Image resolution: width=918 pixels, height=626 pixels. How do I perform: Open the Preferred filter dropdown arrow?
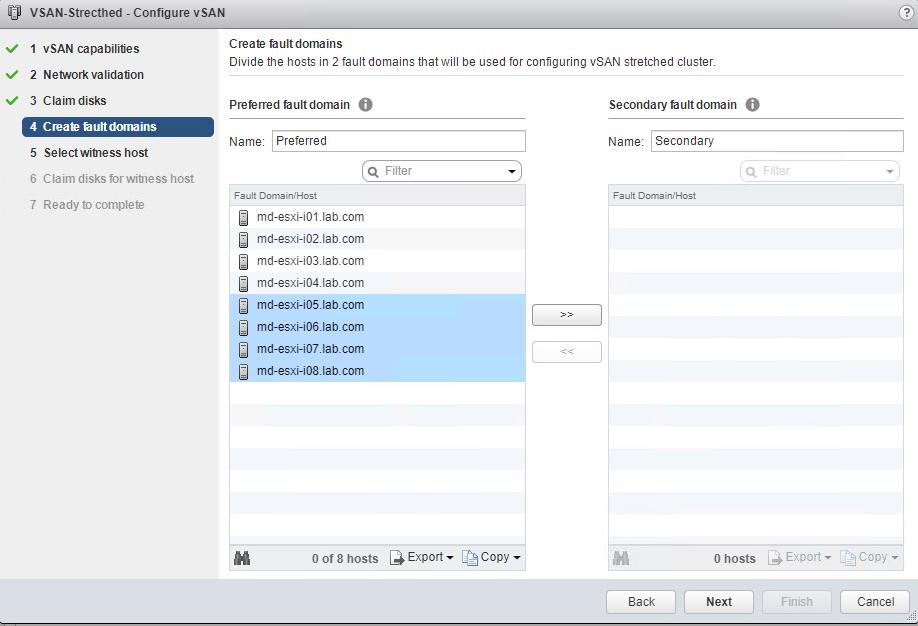512,172
